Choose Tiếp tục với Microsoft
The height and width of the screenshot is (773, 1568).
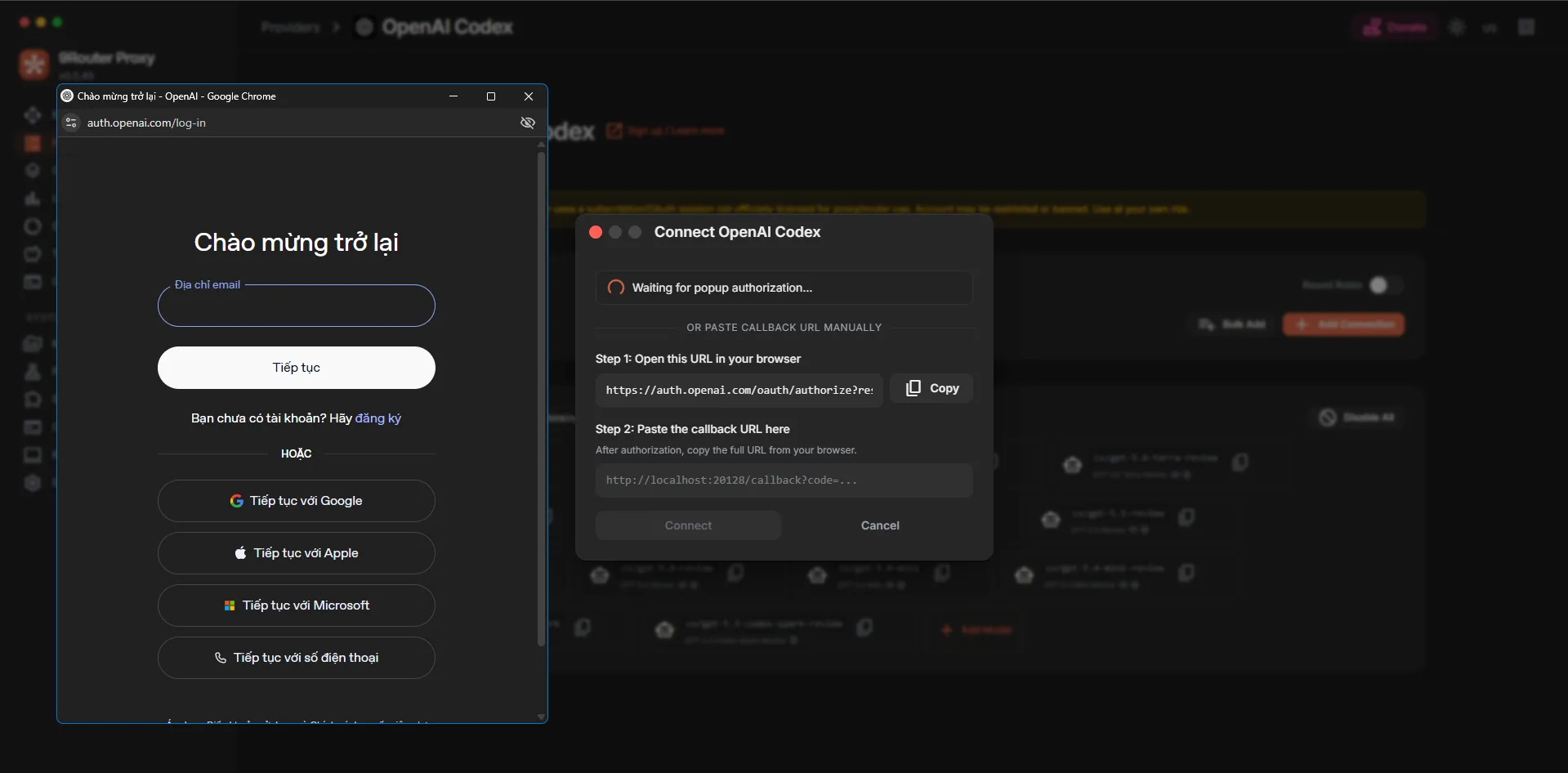297,605
